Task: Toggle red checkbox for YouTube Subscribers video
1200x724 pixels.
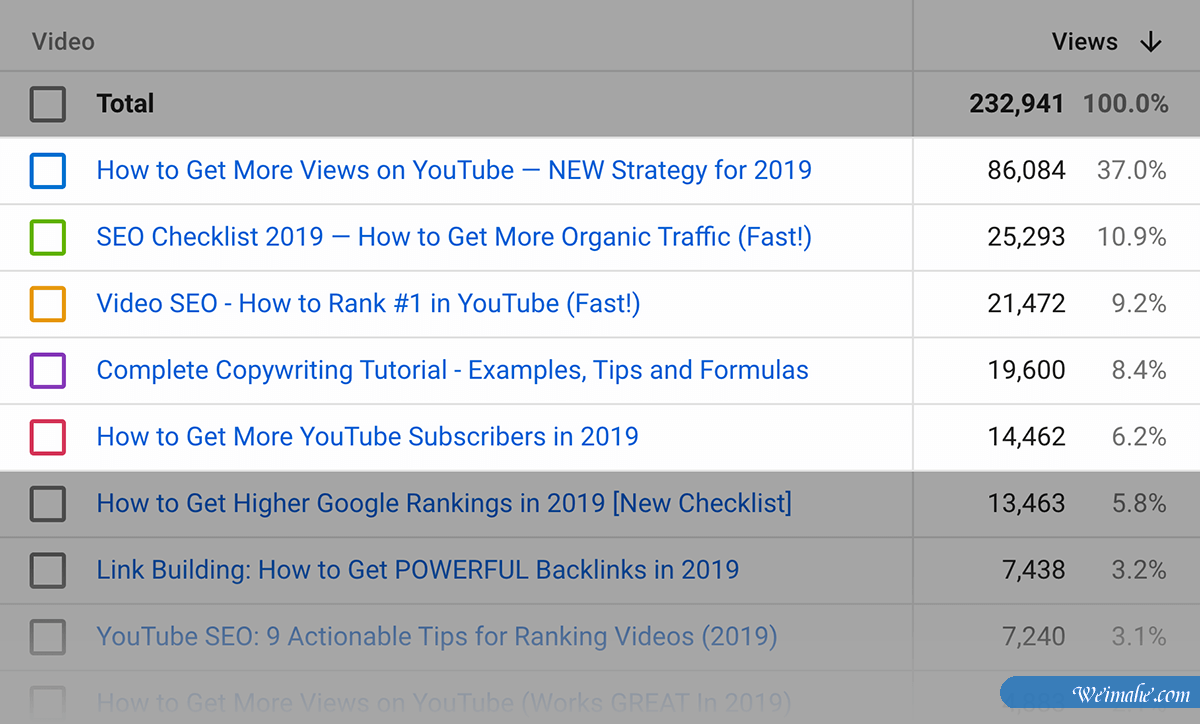Action: [x=48, y=437]
